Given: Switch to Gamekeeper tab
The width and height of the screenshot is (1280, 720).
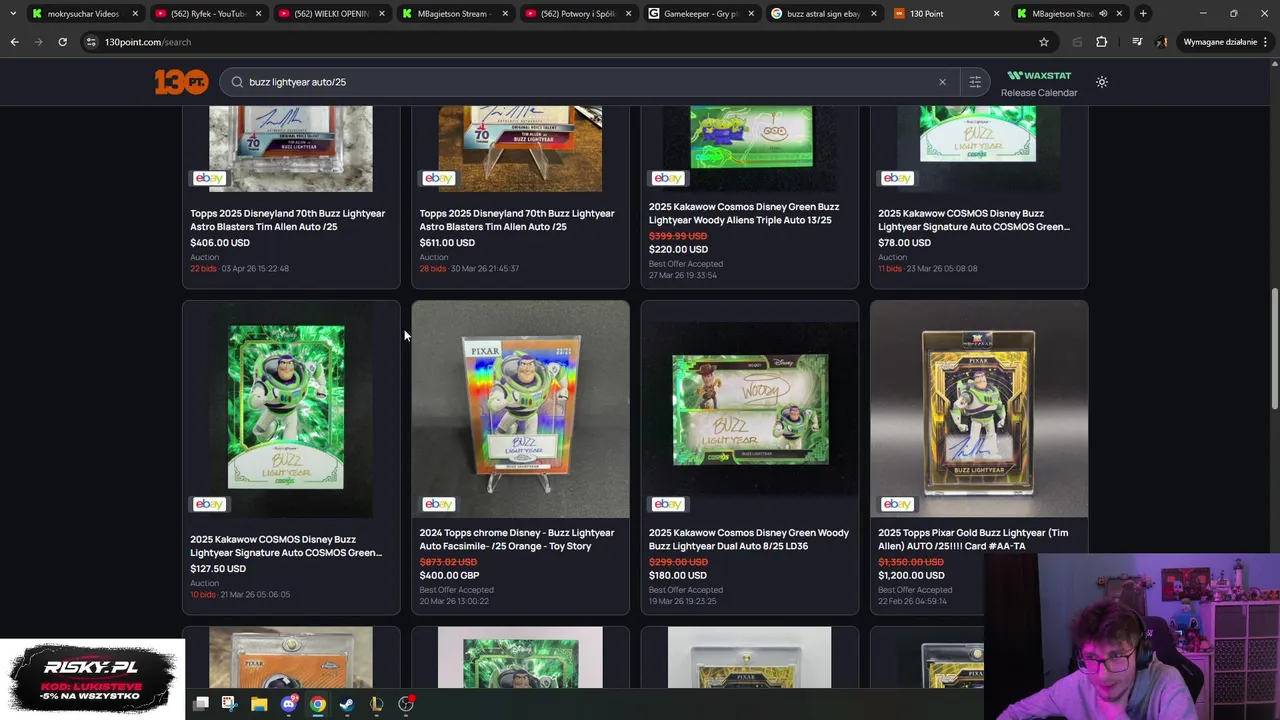Looking at the screenshot, I should click(700, 13).
